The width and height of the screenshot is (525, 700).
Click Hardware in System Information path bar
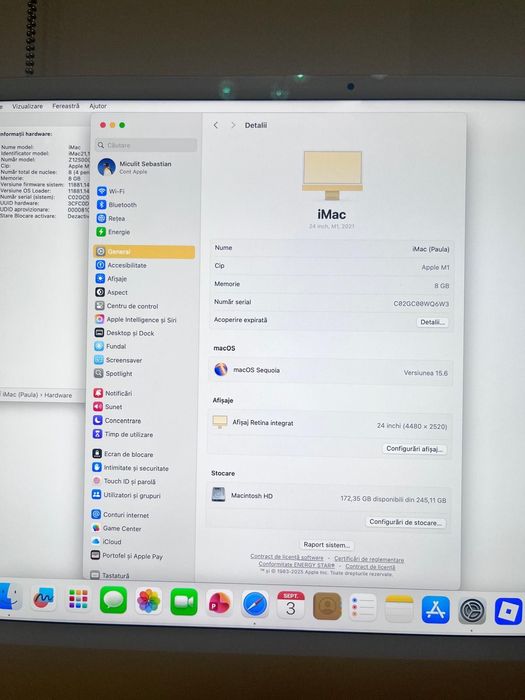58,395
